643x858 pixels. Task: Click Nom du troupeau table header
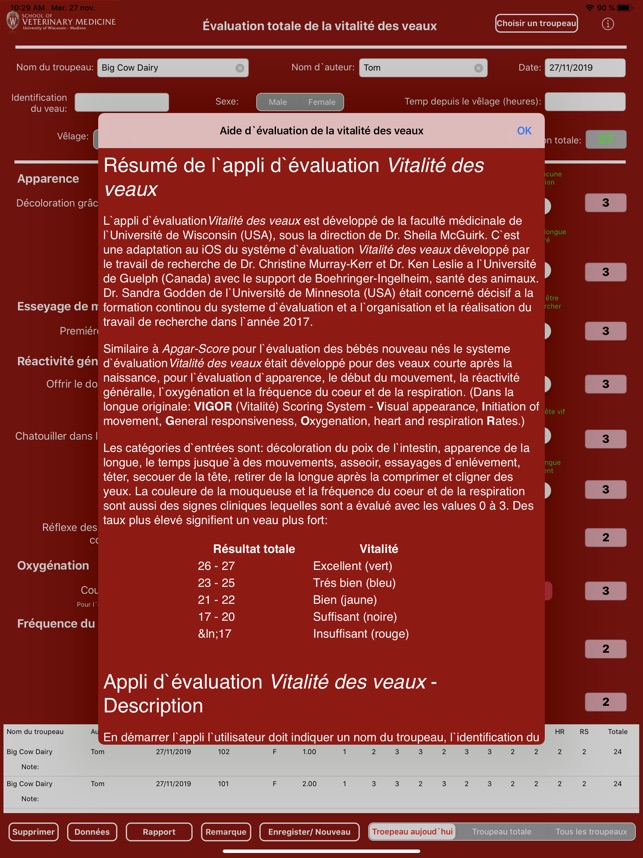35,732
